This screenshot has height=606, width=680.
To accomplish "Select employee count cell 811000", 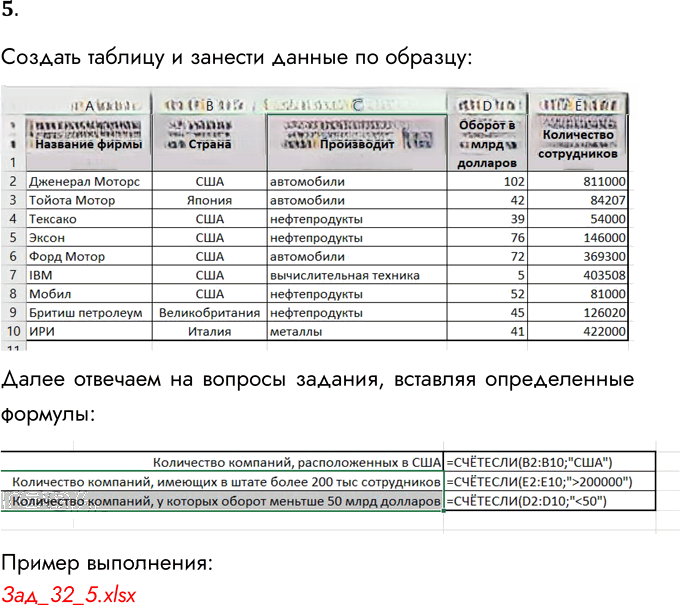I will click(x=578, y=181).
